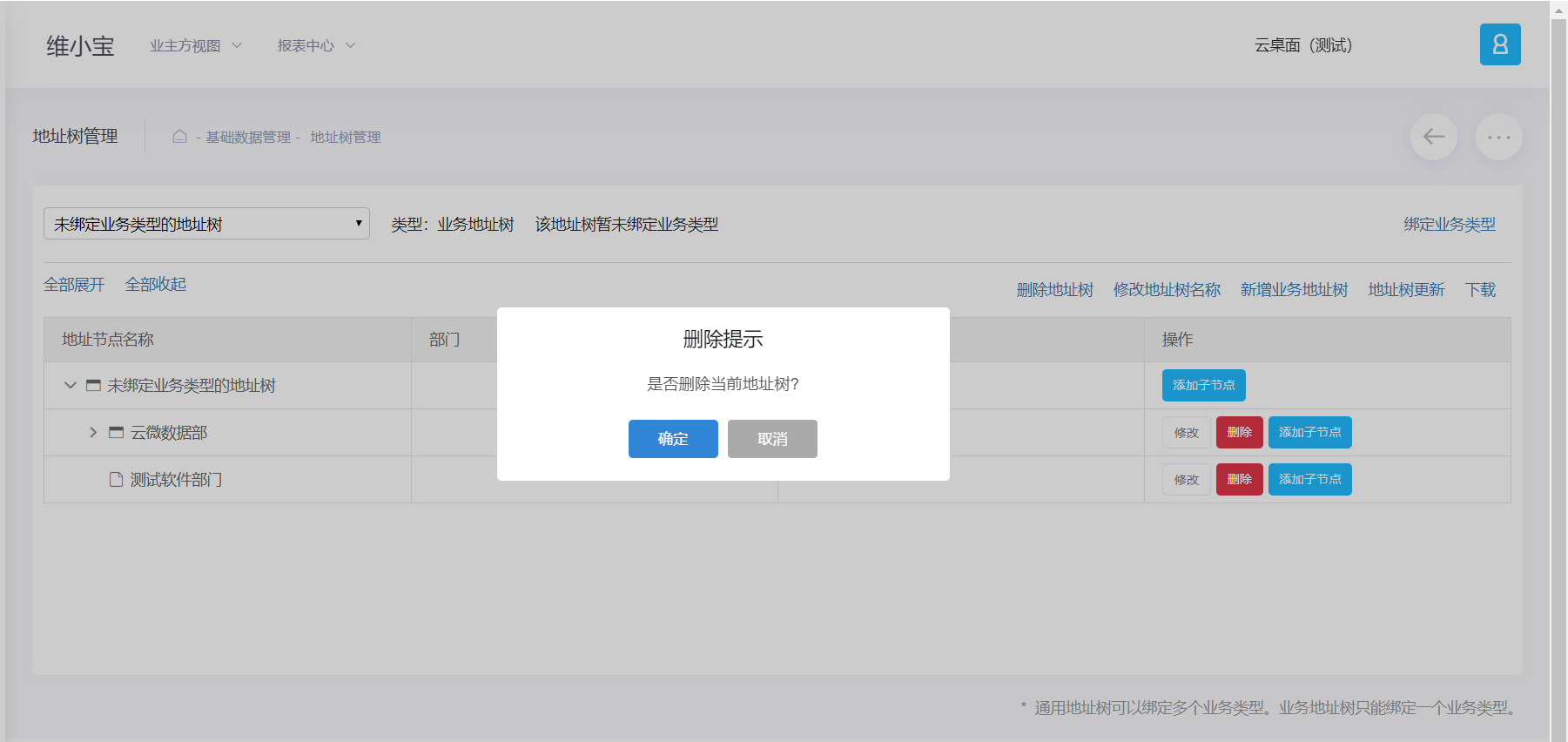Viewport: 1568px width, 742px height.
Task: Click the 删除提示 dialog title
Action: [x=723, y=340]
